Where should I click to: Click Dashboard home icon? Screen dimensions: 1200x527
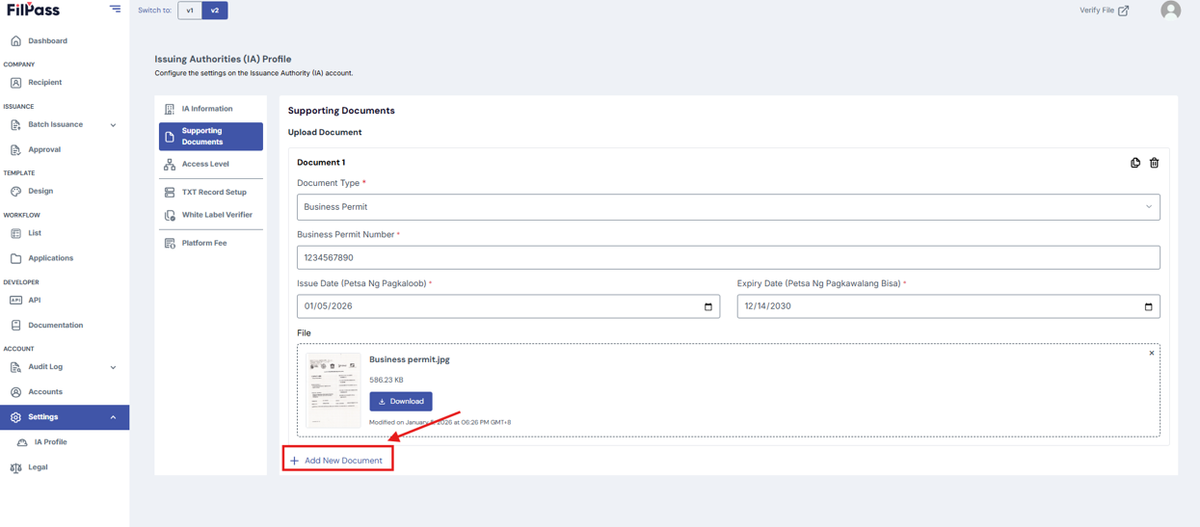pyautogui.click(x=16, y=41)
